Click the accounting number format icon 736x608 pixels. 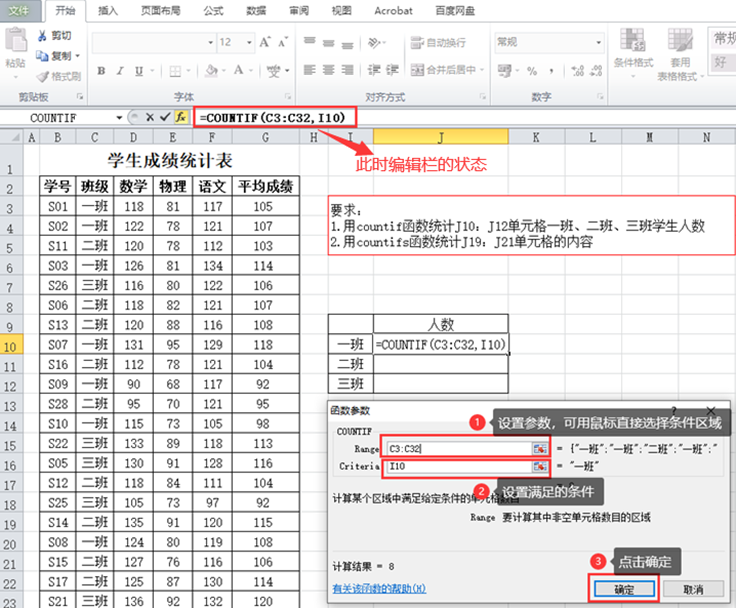pos(505,71)
